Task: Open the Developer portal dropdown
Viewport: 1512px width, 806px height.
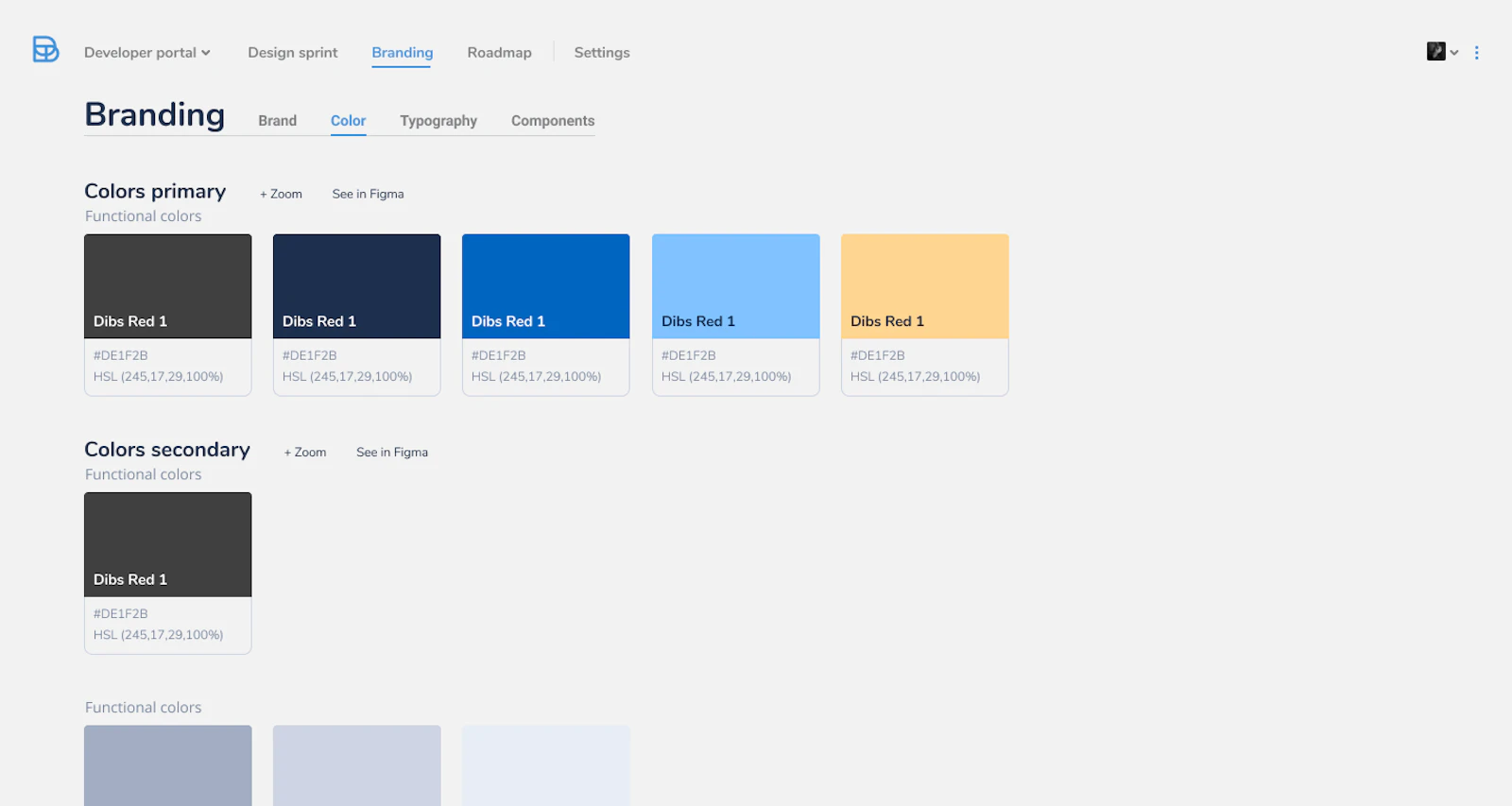Action: (x=147, y=53)
